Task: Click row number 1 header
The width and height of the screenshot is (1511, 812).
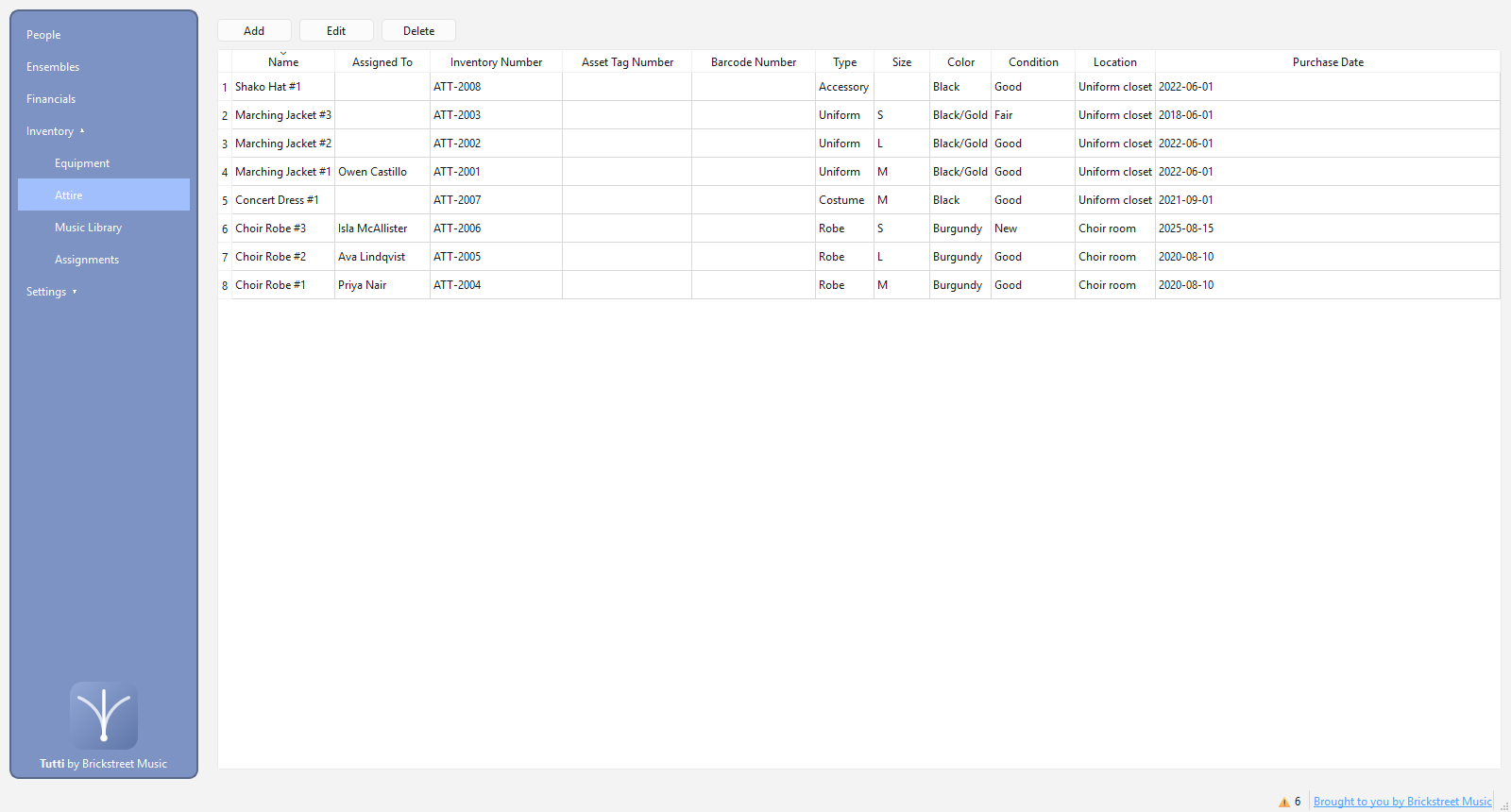Action: 225,87
